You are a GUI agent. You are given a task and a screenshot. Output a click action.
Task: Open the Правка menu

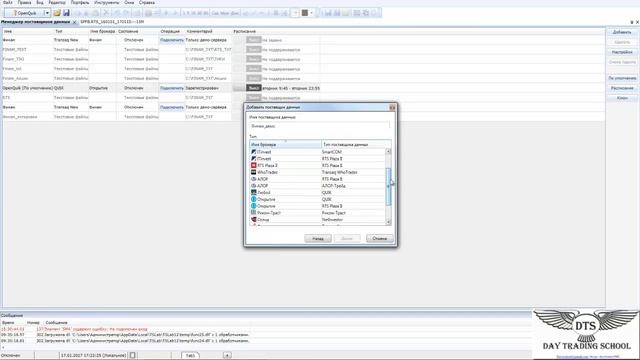tap(24, 2)
